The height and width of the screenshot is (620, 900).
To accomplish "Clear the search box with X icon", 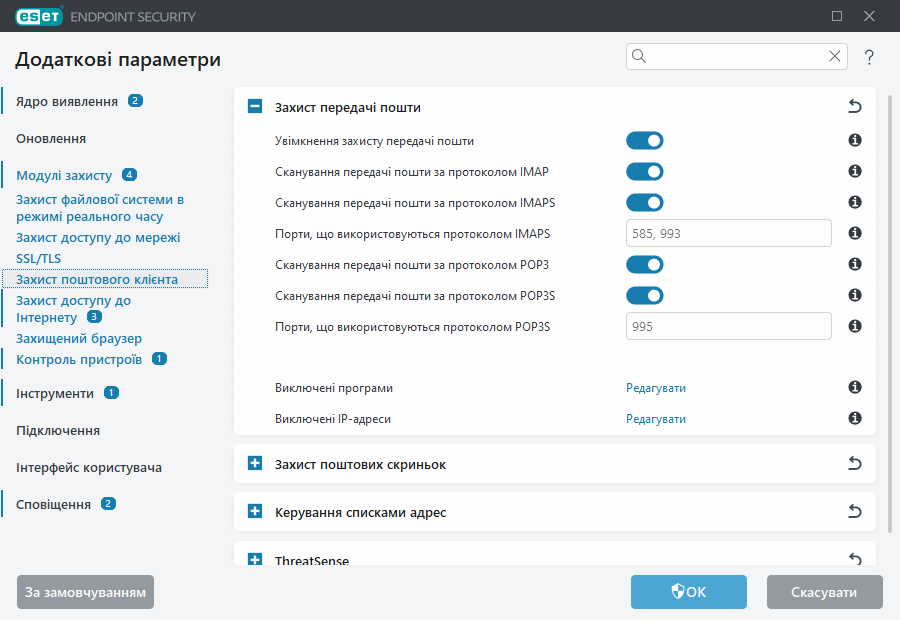I will 834,57.
